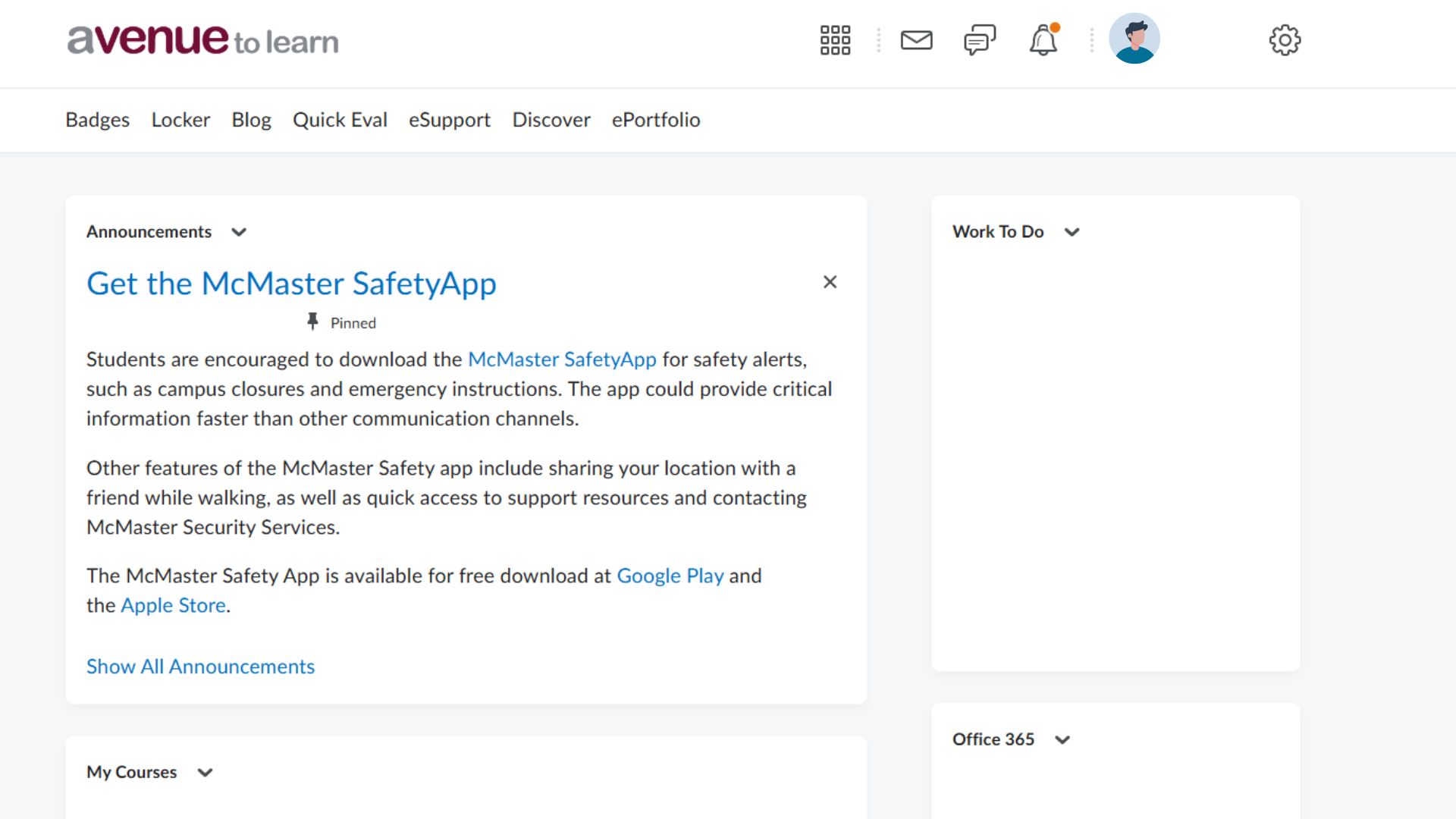Open ePortfolio in the navbar

click(656, 120)
